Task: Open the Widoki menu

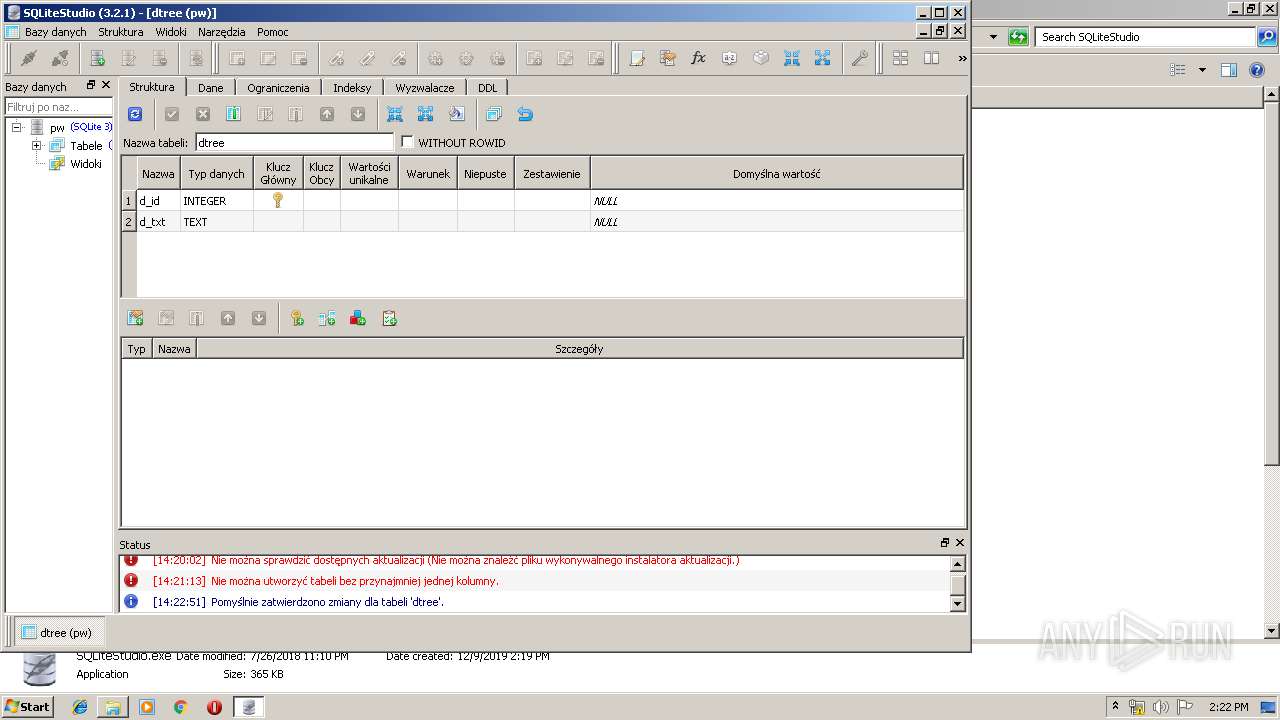Action: click(x=171, y=32)
